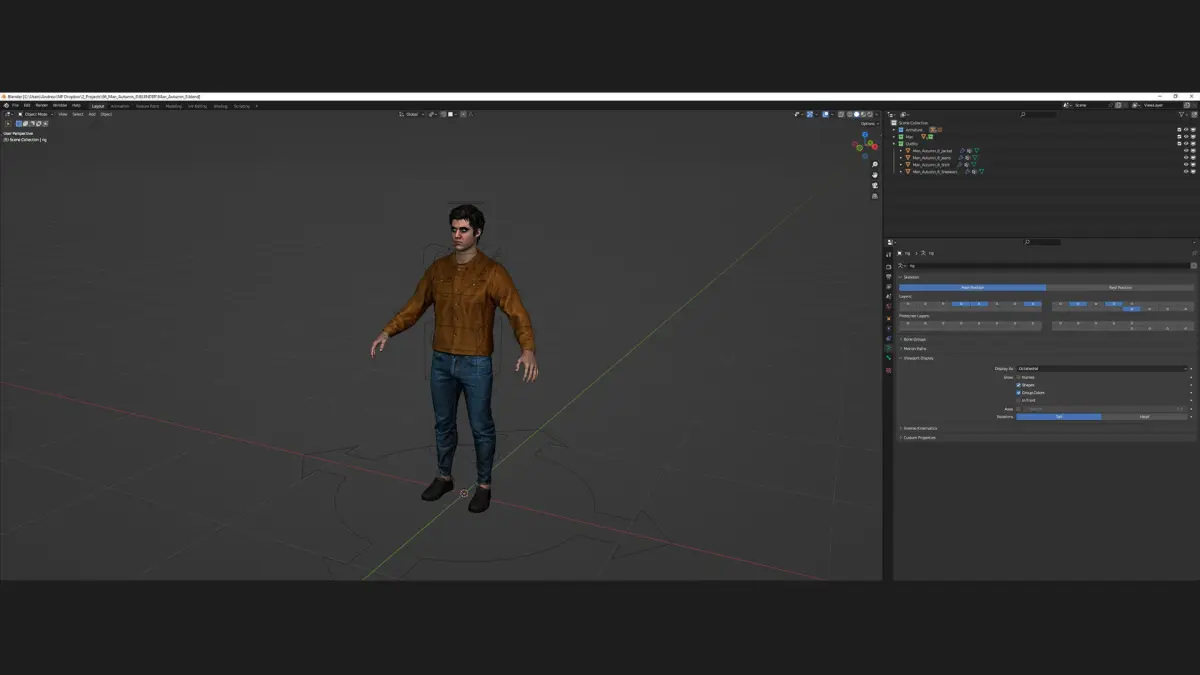Open the Scene properties tab
This screenshot has height=675, width=1200.
(888, 296)
